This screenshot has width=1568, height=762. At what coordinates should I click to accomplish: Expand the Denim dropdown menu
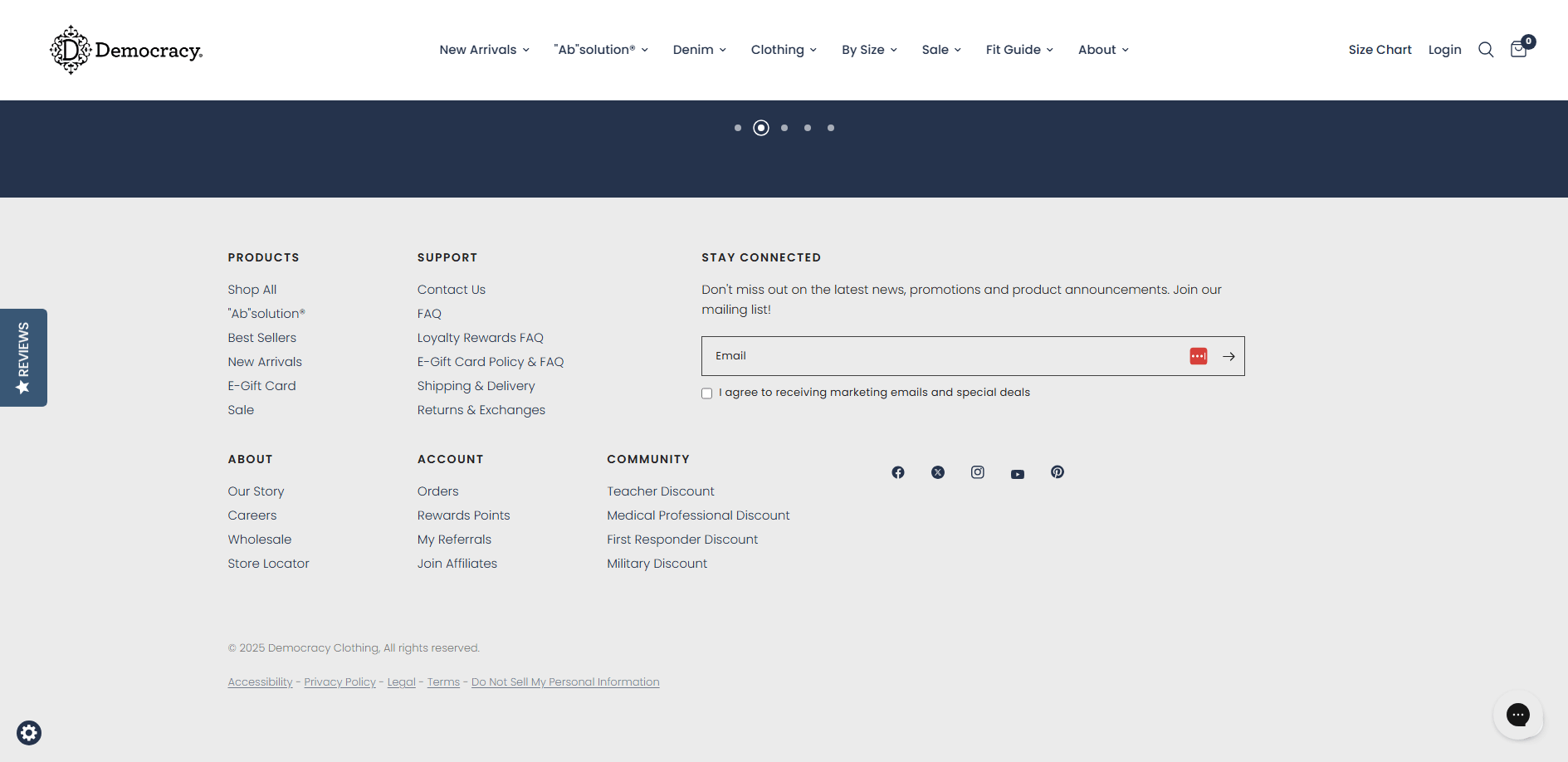(699, 50)
